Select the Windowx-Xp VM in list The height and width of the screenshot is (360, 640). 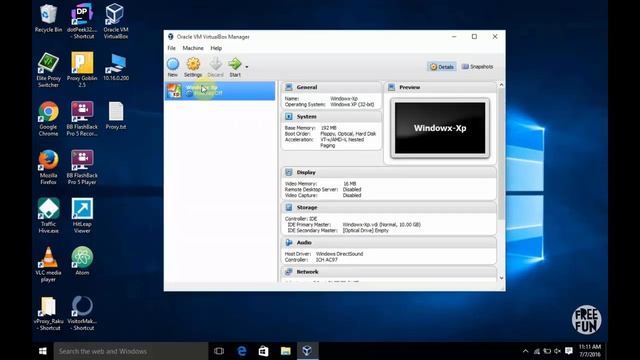pyautogui.click(x=220, y=91)
